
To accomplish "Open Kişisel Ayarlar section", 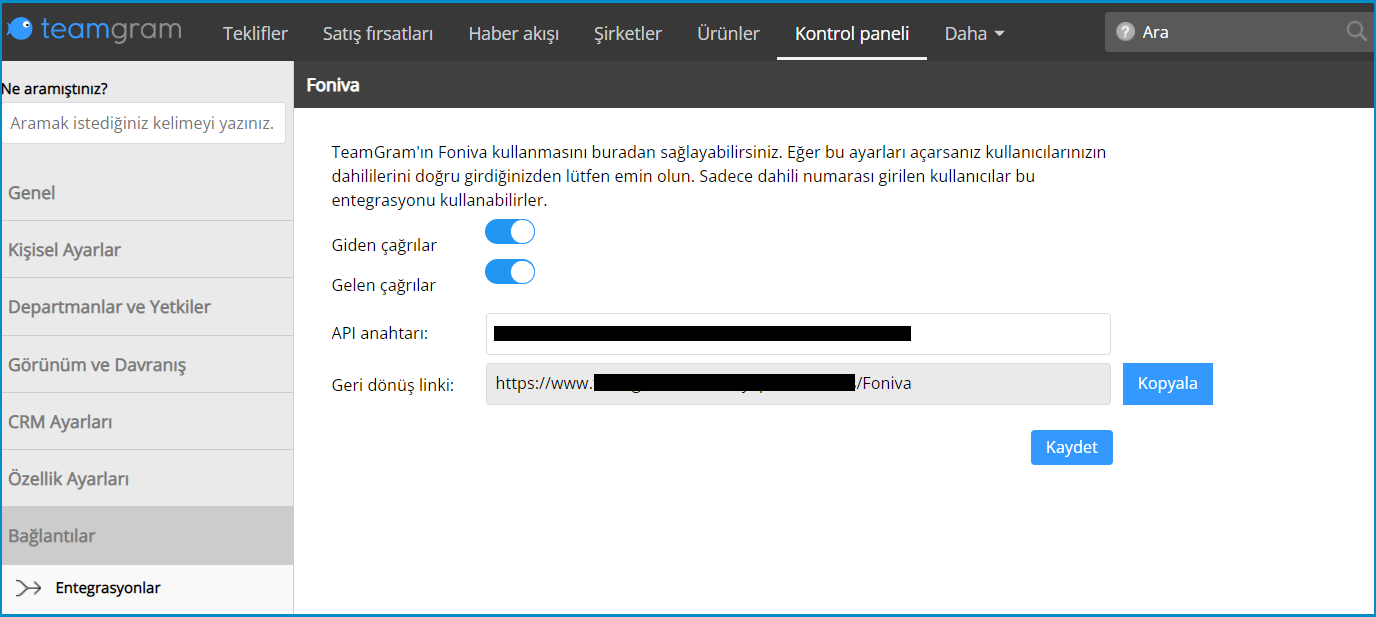I will tap(146, 250).
